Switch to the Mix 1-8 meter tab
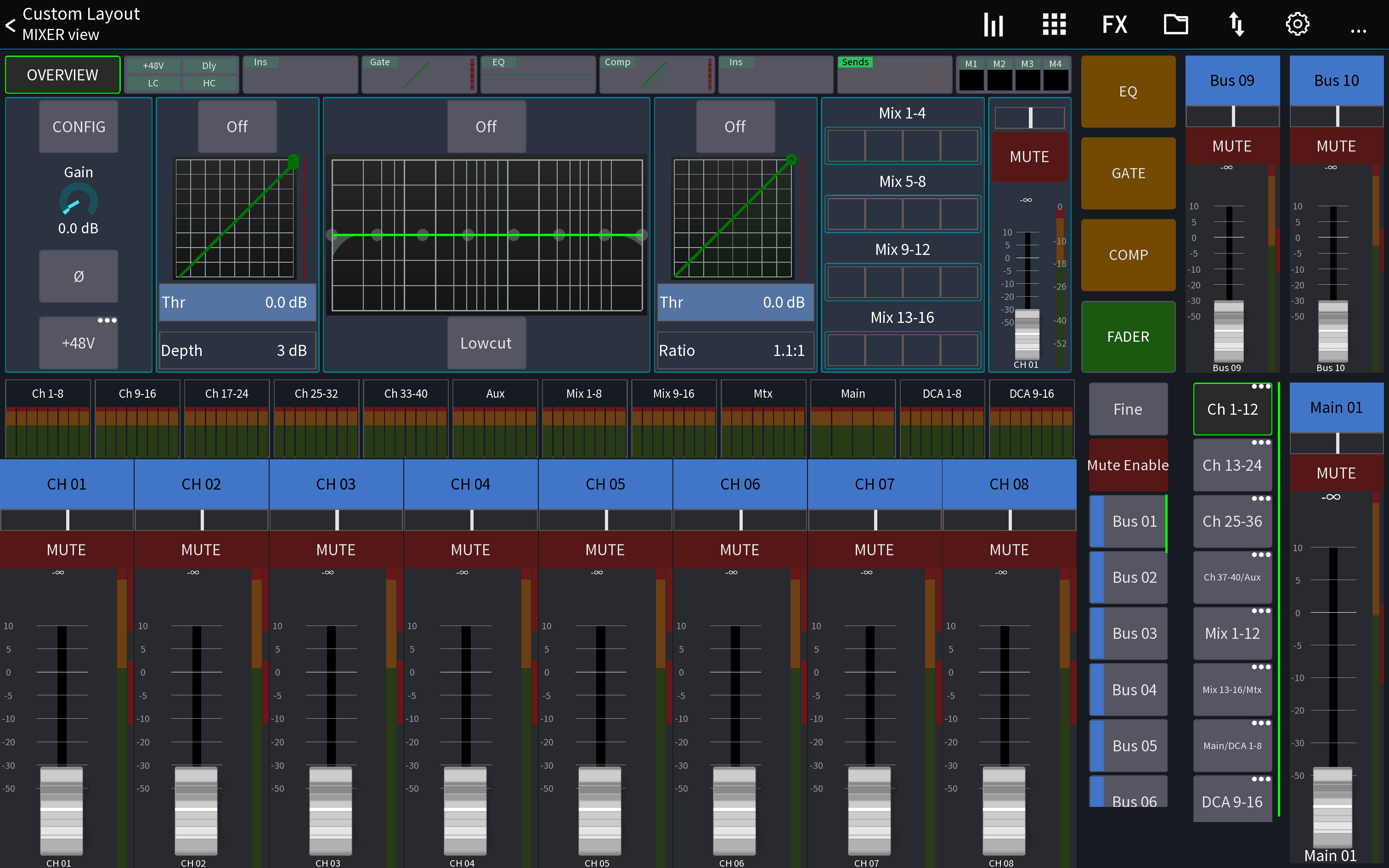This screenshot has height=868, width=1389. (x=584, y=393)
